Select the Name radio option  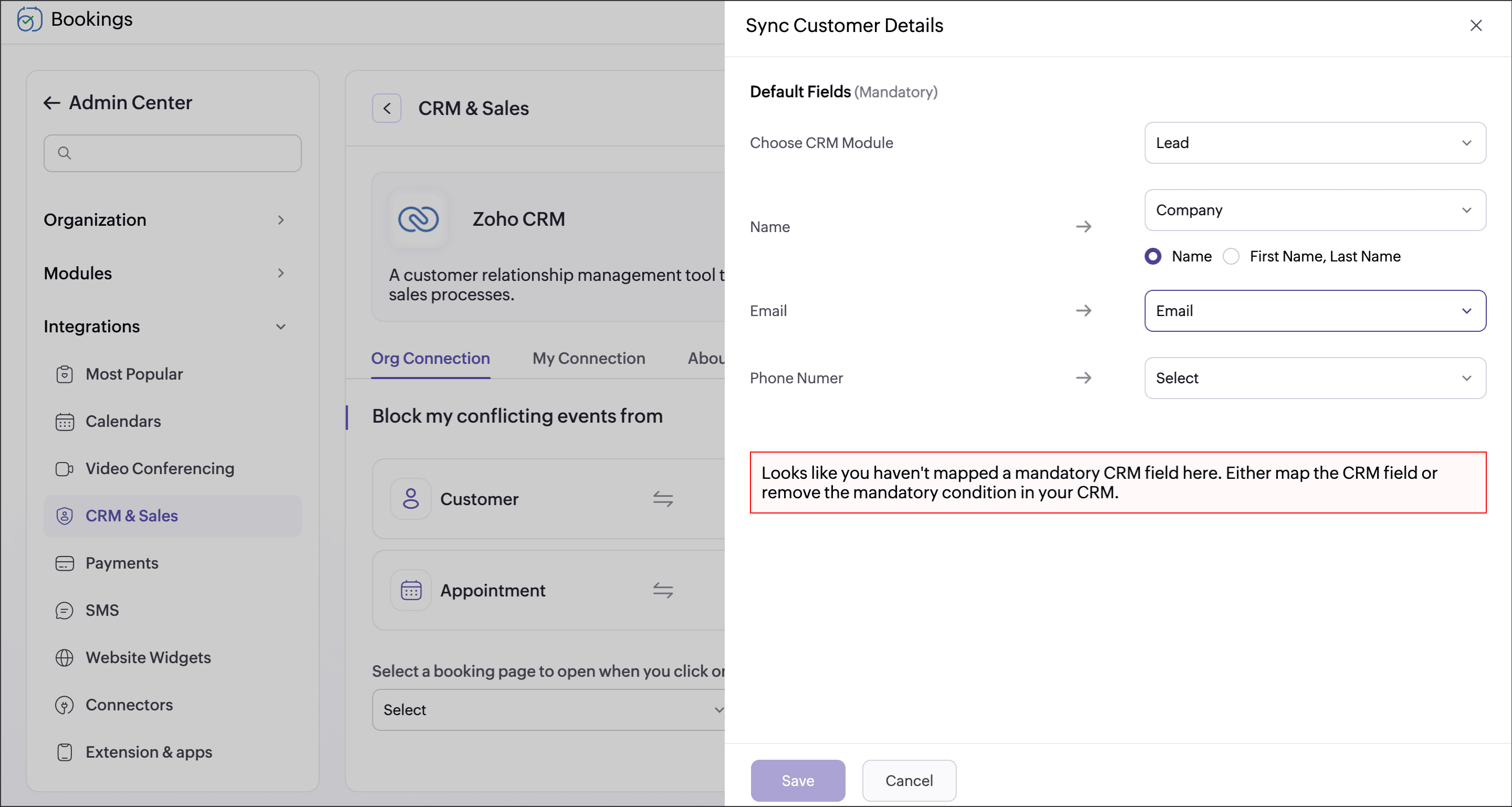tap(1153, 256)
